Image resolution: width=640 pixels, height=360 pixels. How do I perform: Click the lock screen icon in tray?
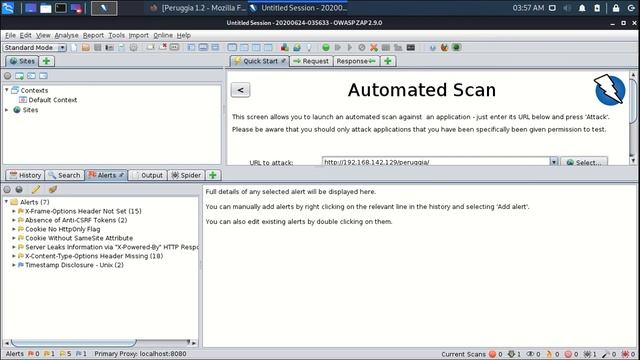pyautogui.click(x=616, y=8)
